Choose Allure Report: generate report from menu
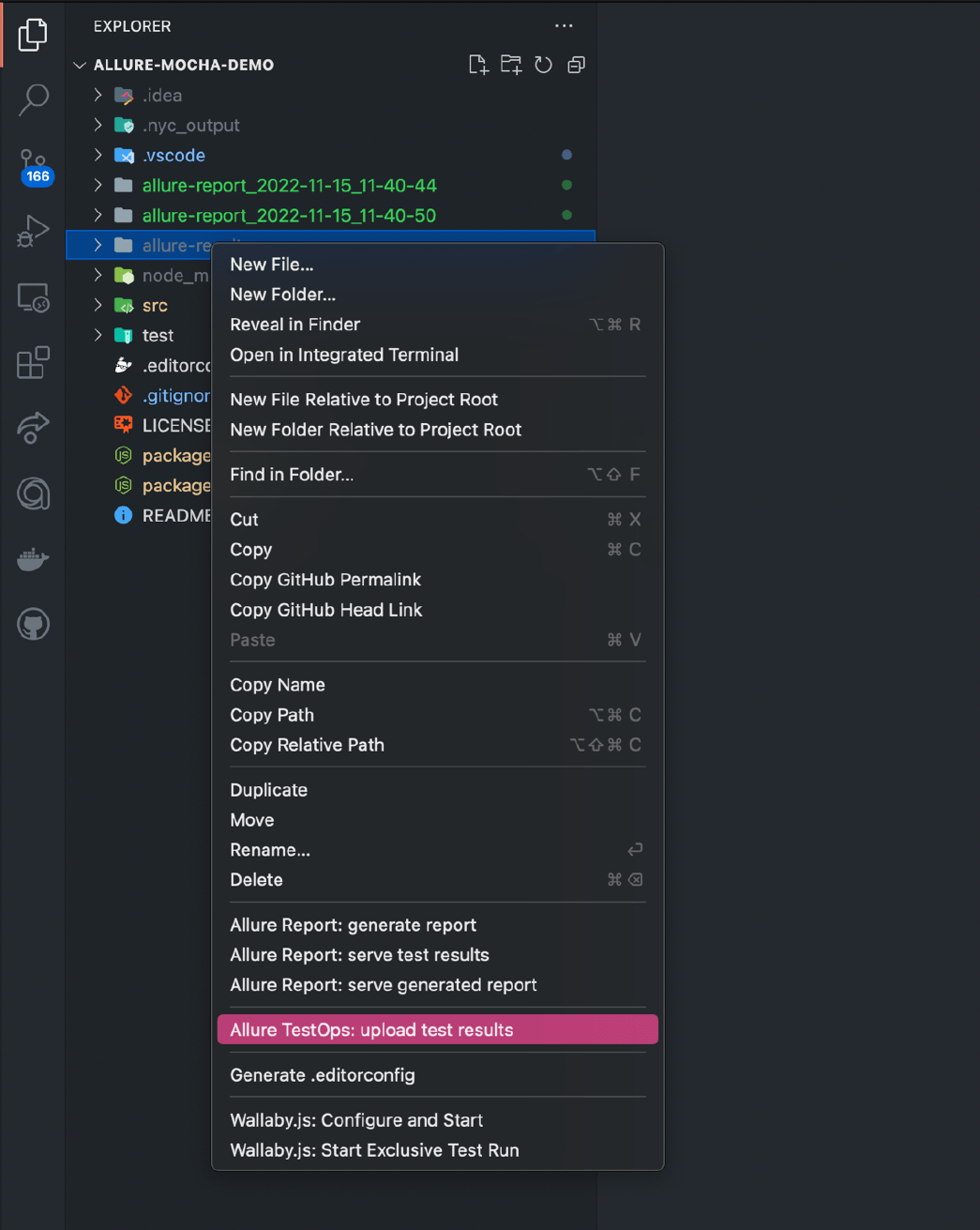The width and height of the screenshot is (980, 1230). point(353,925)
